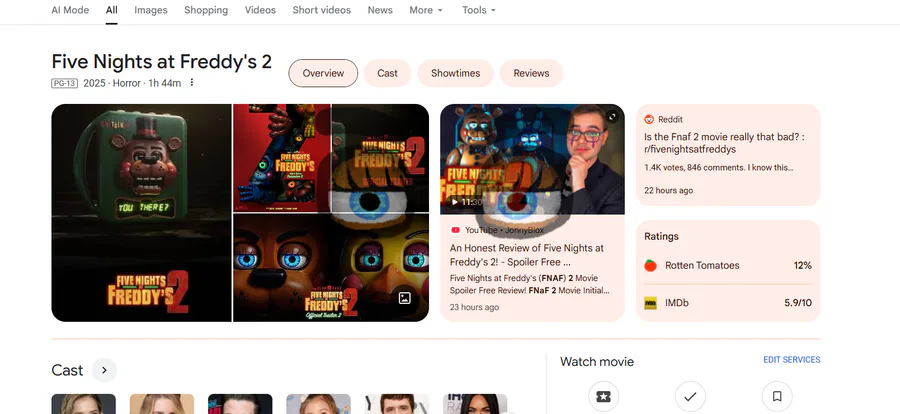Open the large green Freddy lunchbox poster image
This screenshot has height=414, width=900.
tap(141, 212)
